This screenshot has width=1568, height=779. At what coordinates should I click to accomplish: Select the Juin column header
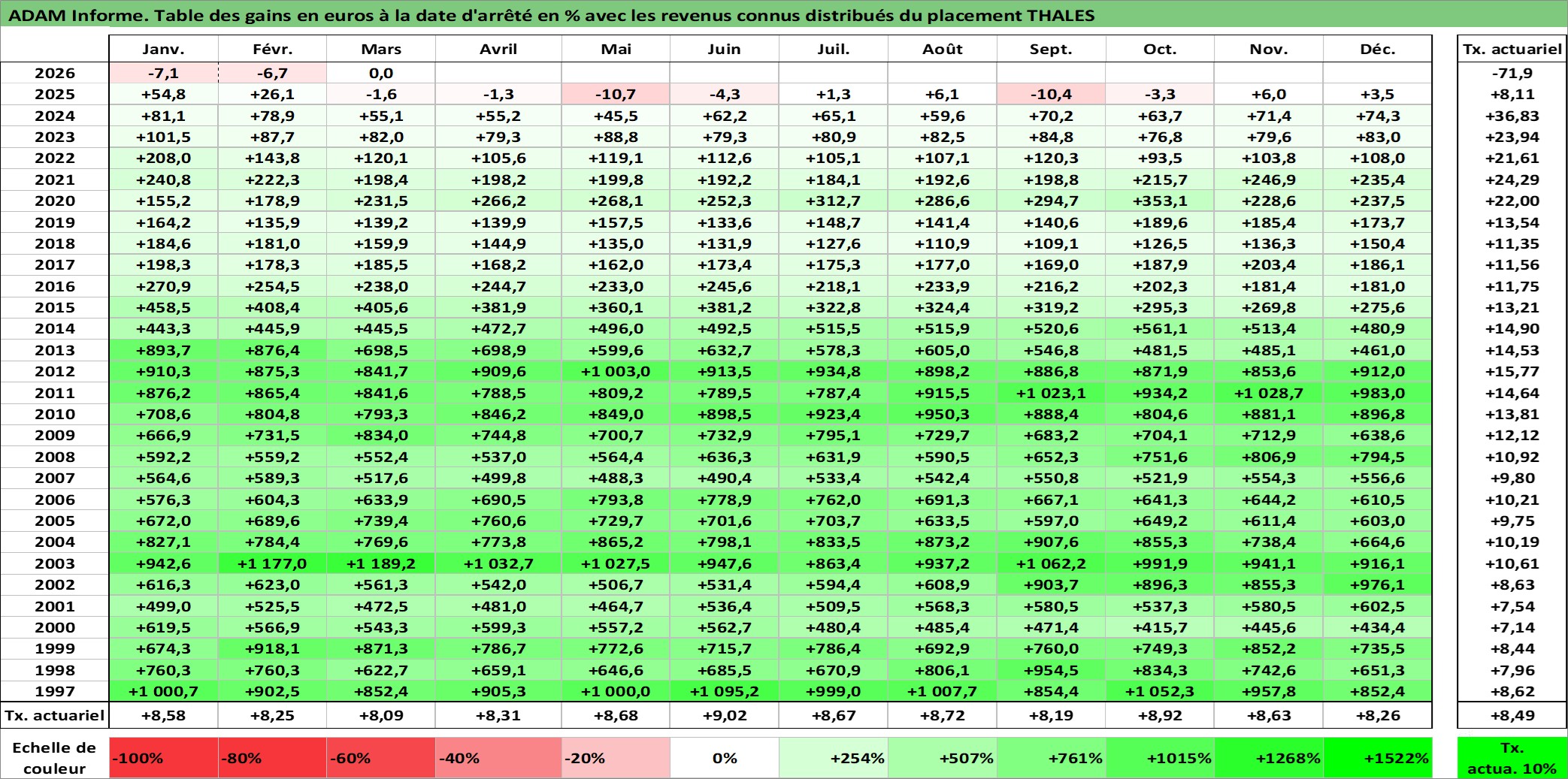(725, 49)
